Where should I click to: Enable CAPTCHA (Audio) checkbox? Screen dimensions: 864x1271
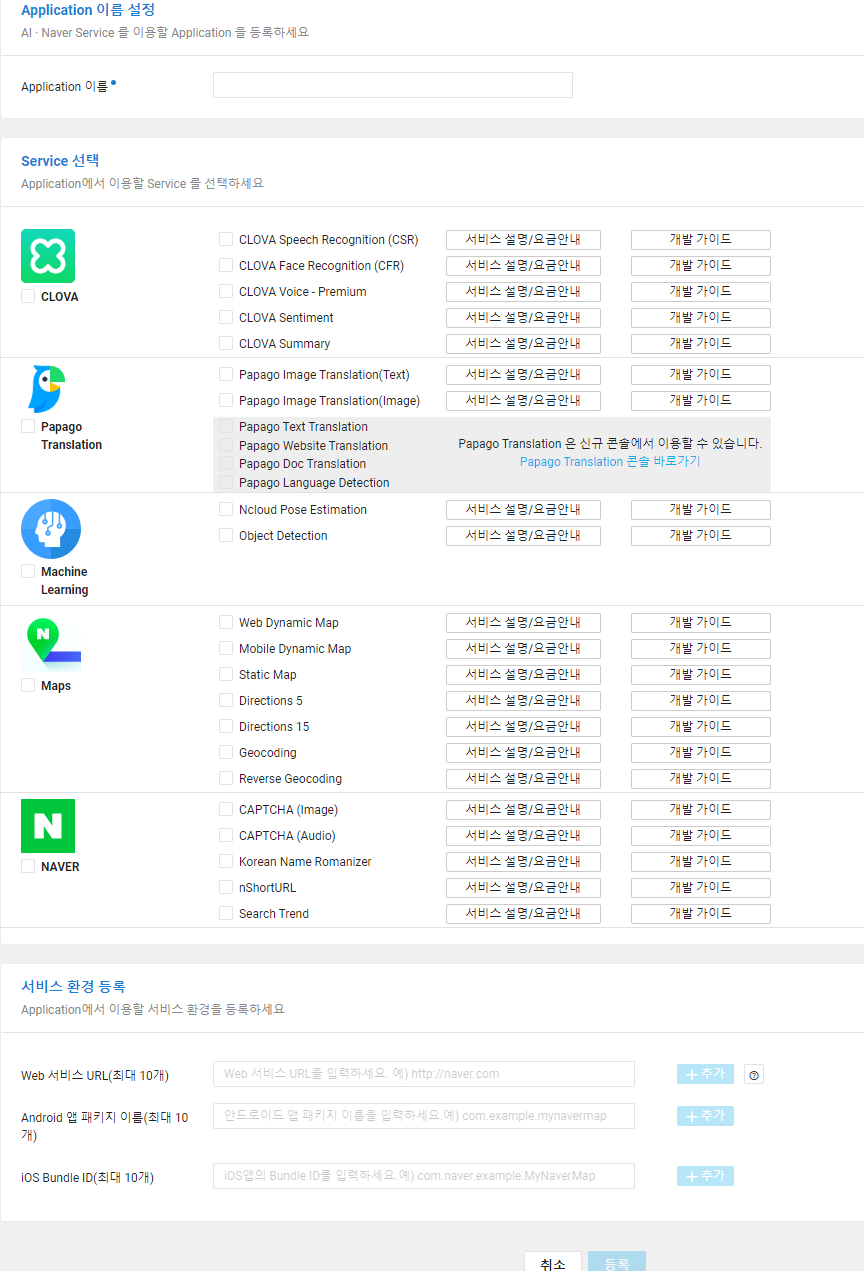[226, 836]
